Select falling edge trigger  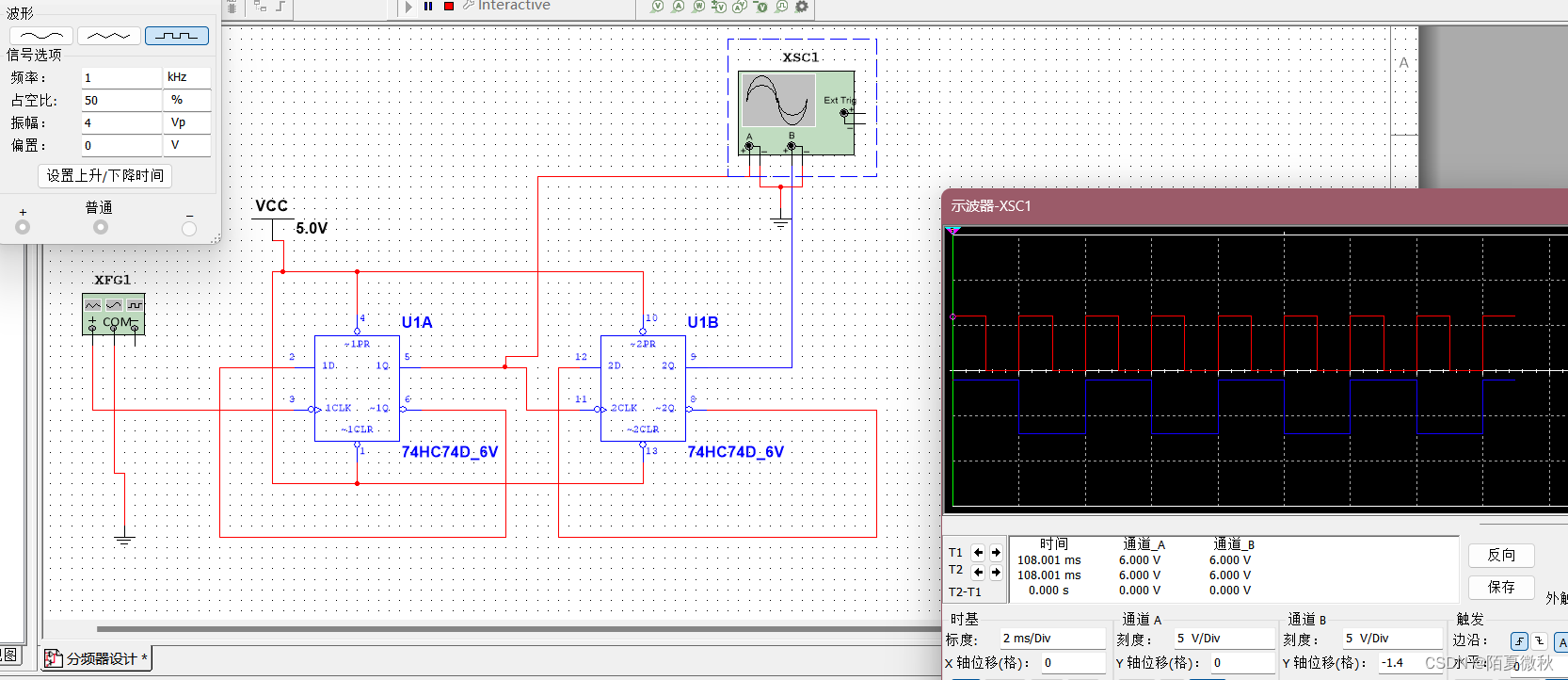[x=1539, y=641]
